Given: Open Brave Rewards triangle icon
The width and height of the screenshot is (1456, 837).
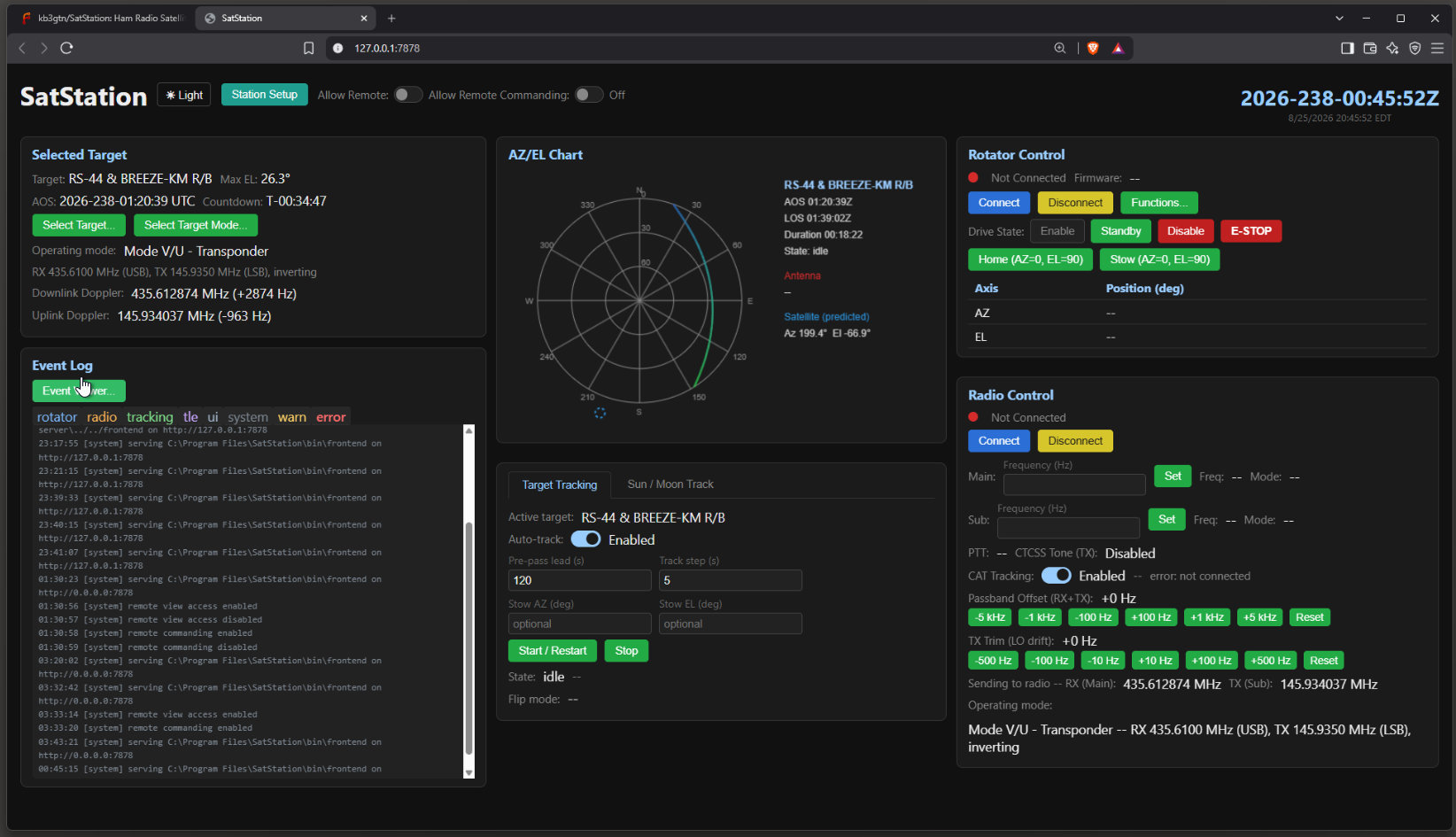Looking at the screenshot, I should pos(1118,48).
